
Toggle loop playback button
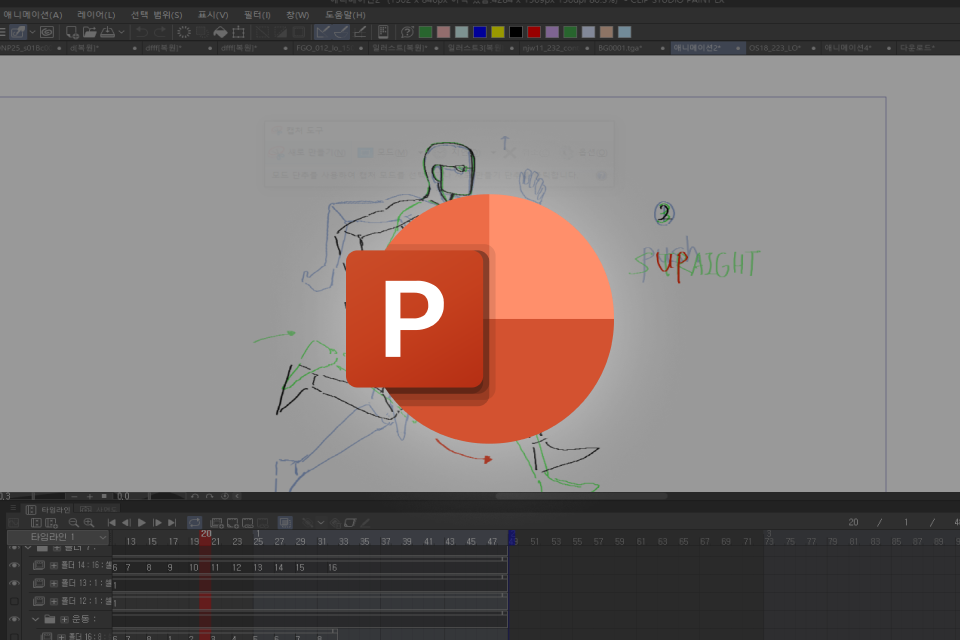pos(194,522)
